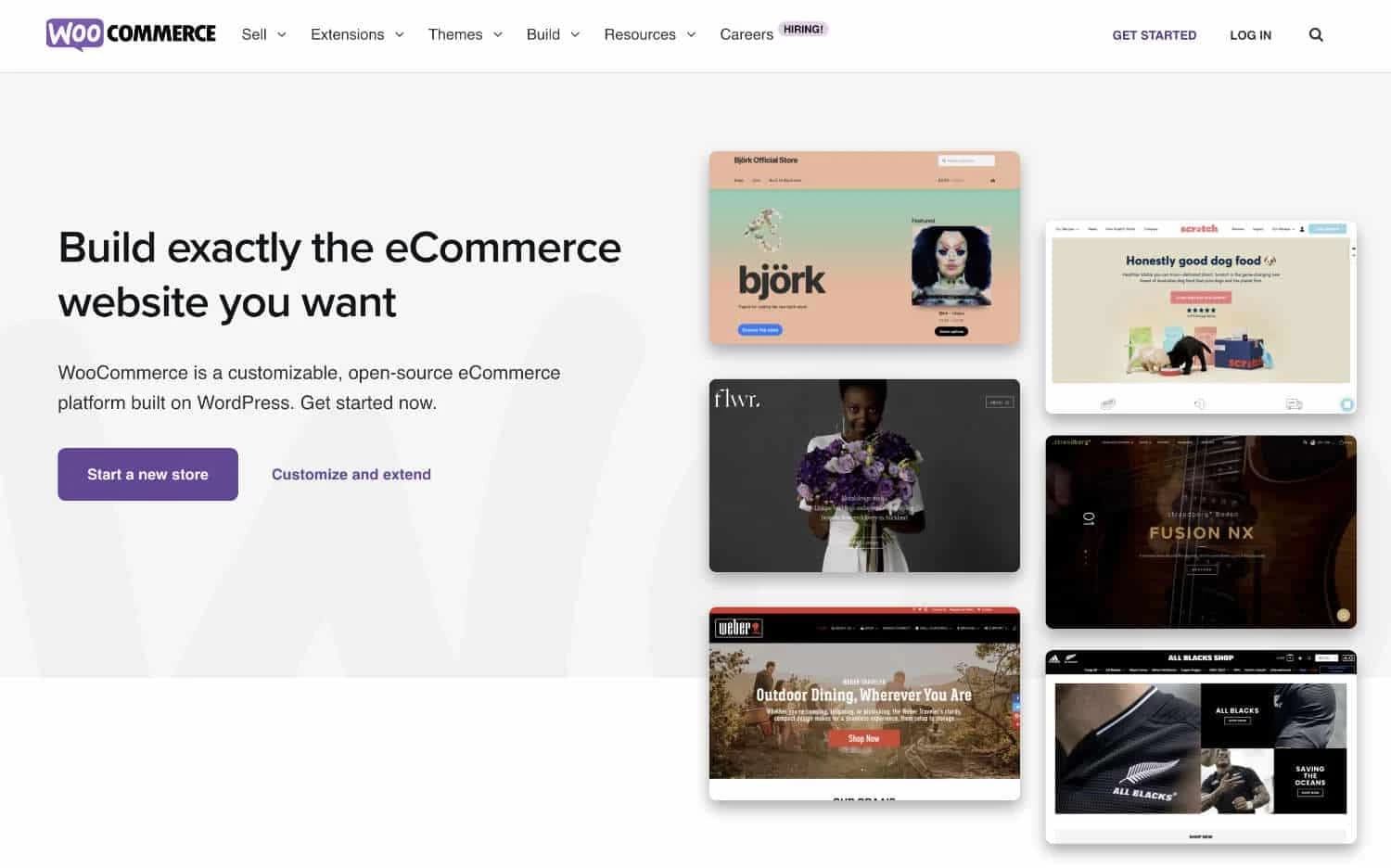Screen dimensions: 1391x868
Task: Open the Resources dropdown
Action: pyautogui.click(x=649, y=34)
